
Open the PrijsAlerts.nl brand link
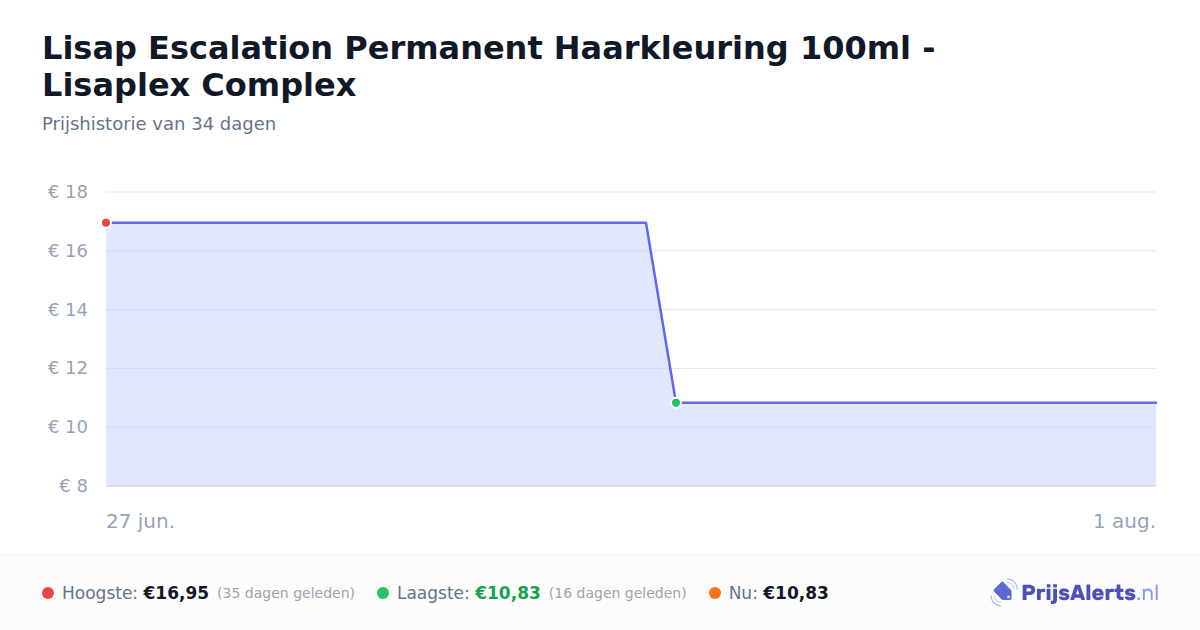[x=1074, y=593]
